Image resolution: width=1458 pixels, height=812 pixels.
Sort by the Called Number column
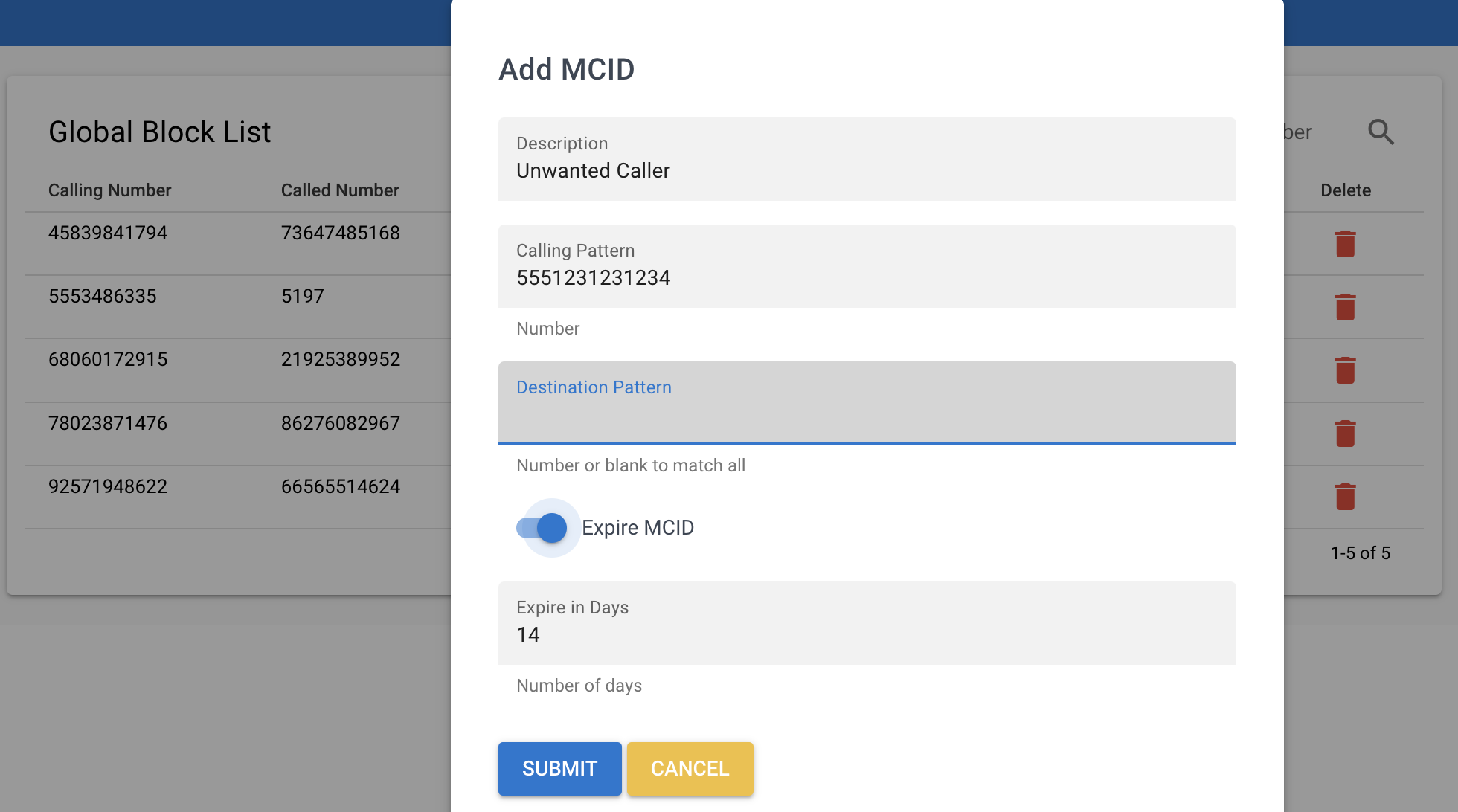(x=340, y=190)
